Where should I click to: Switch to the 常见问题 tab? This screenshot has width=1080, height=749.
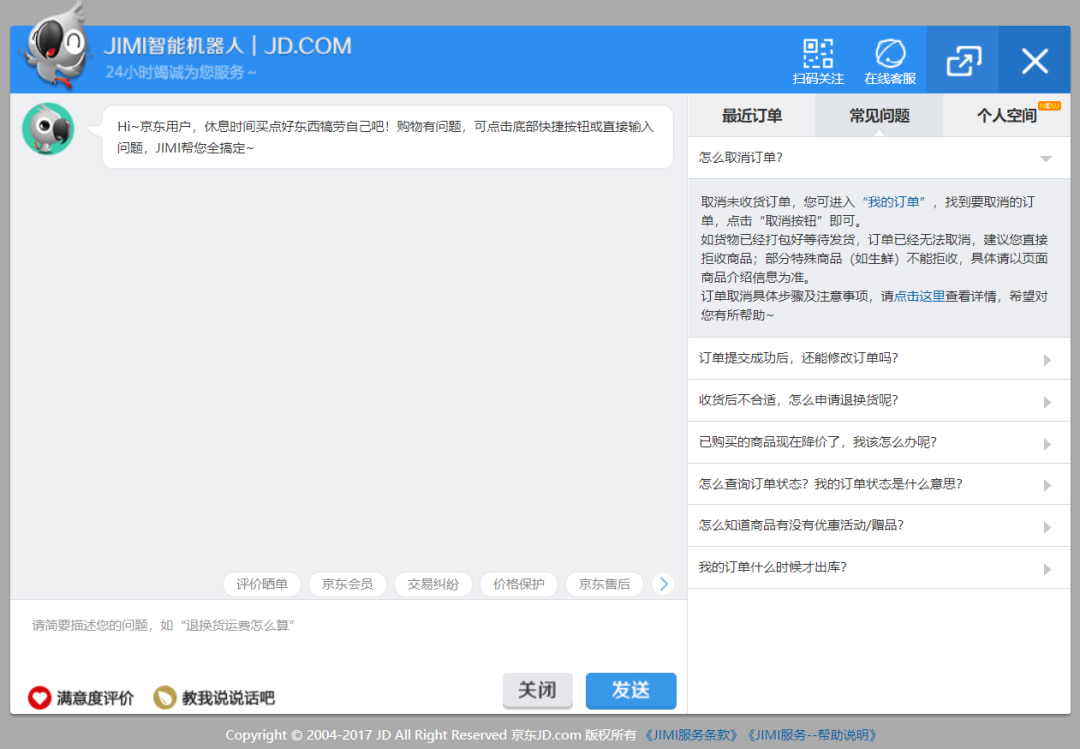coord(879,116)
